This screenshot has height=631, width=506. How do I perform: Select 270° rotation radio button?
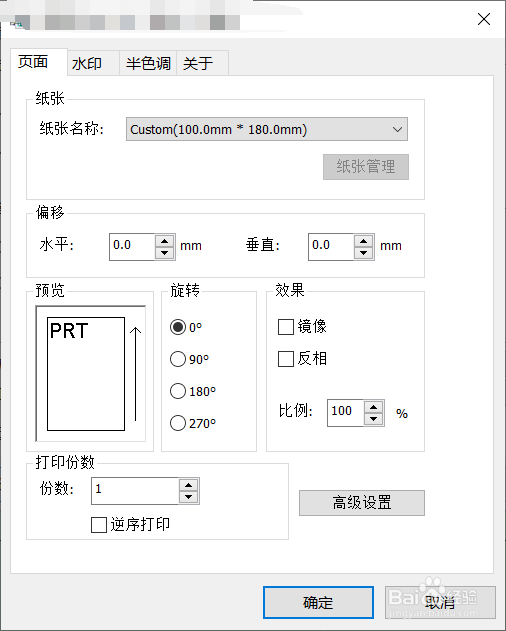178,423
